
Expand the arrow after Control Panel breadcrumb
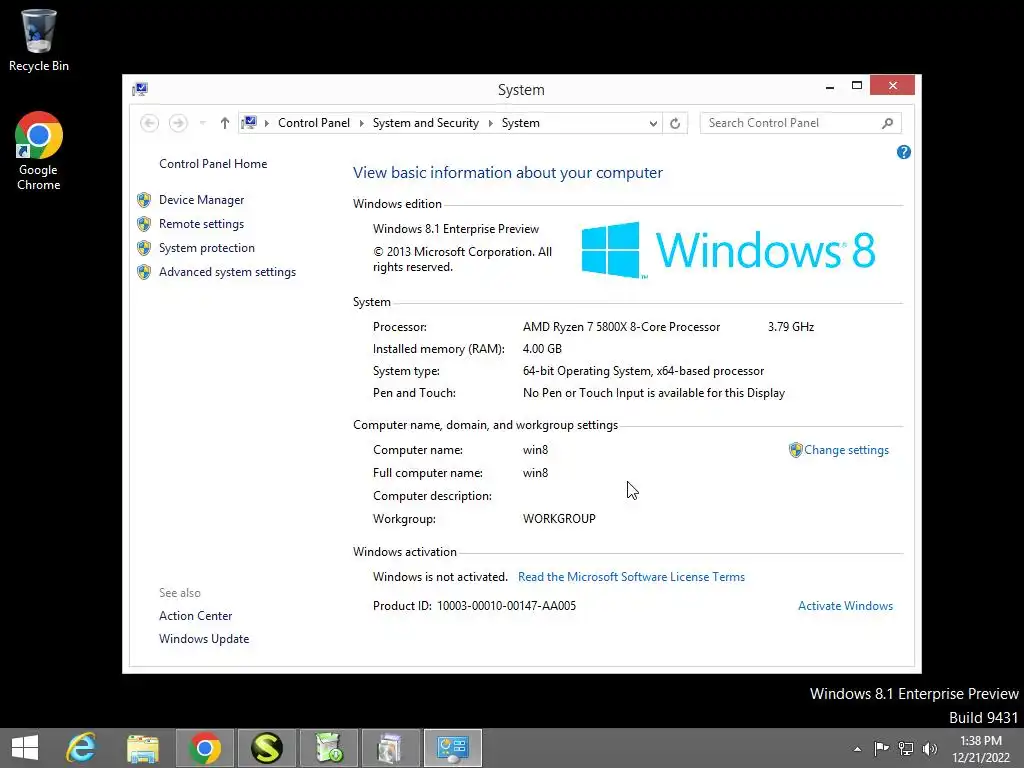tap(361, 123)
